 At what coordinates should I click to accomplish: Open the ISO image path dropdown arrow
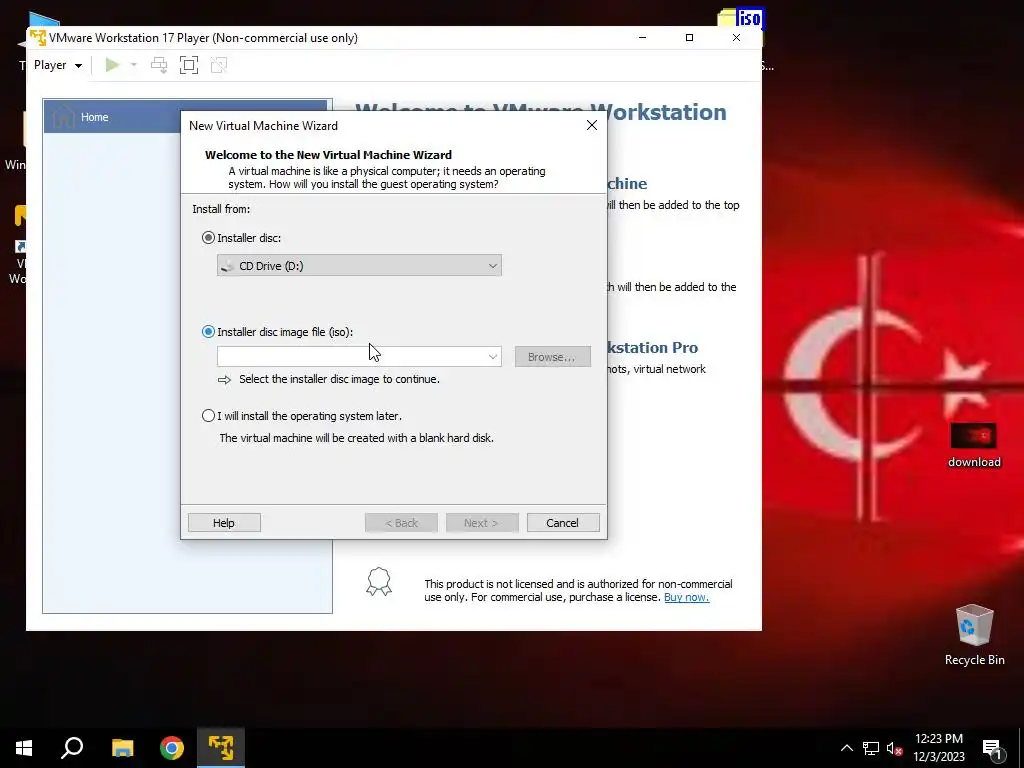[493, 357]
